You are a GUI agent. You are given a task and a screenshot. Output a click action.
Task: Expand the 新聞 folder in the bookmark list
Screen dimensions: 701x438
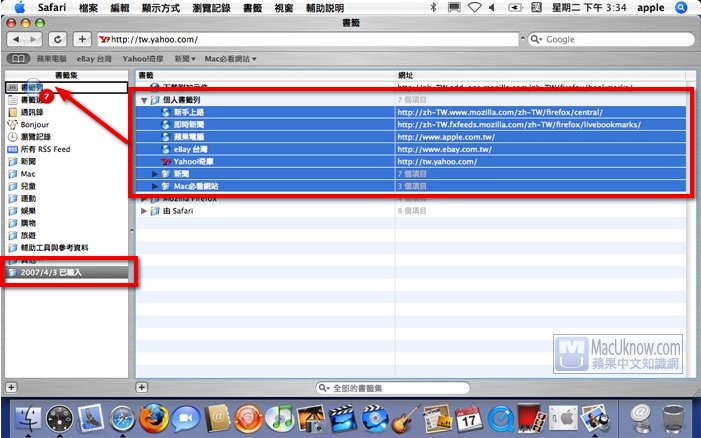point(155,173)
